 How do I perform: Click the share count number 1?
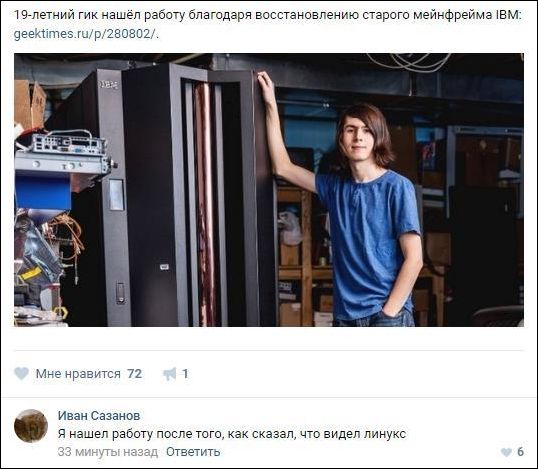185,374
